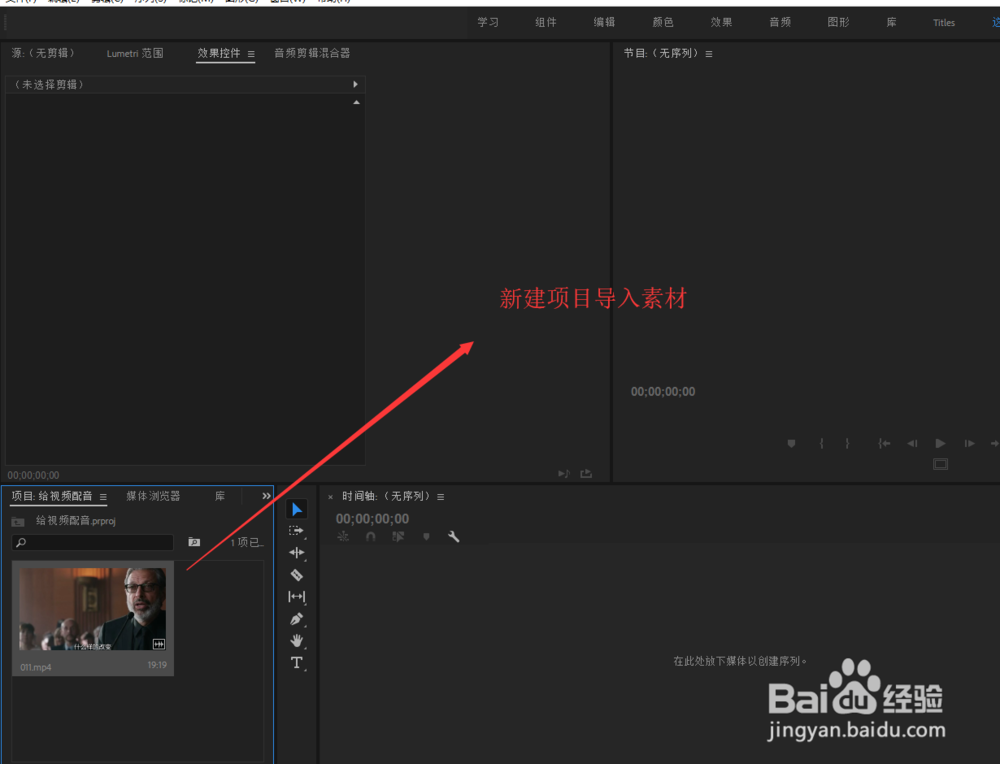Open timeline panel menu
The width and height of the screenshot is (1000, 764).
(441, 497)
